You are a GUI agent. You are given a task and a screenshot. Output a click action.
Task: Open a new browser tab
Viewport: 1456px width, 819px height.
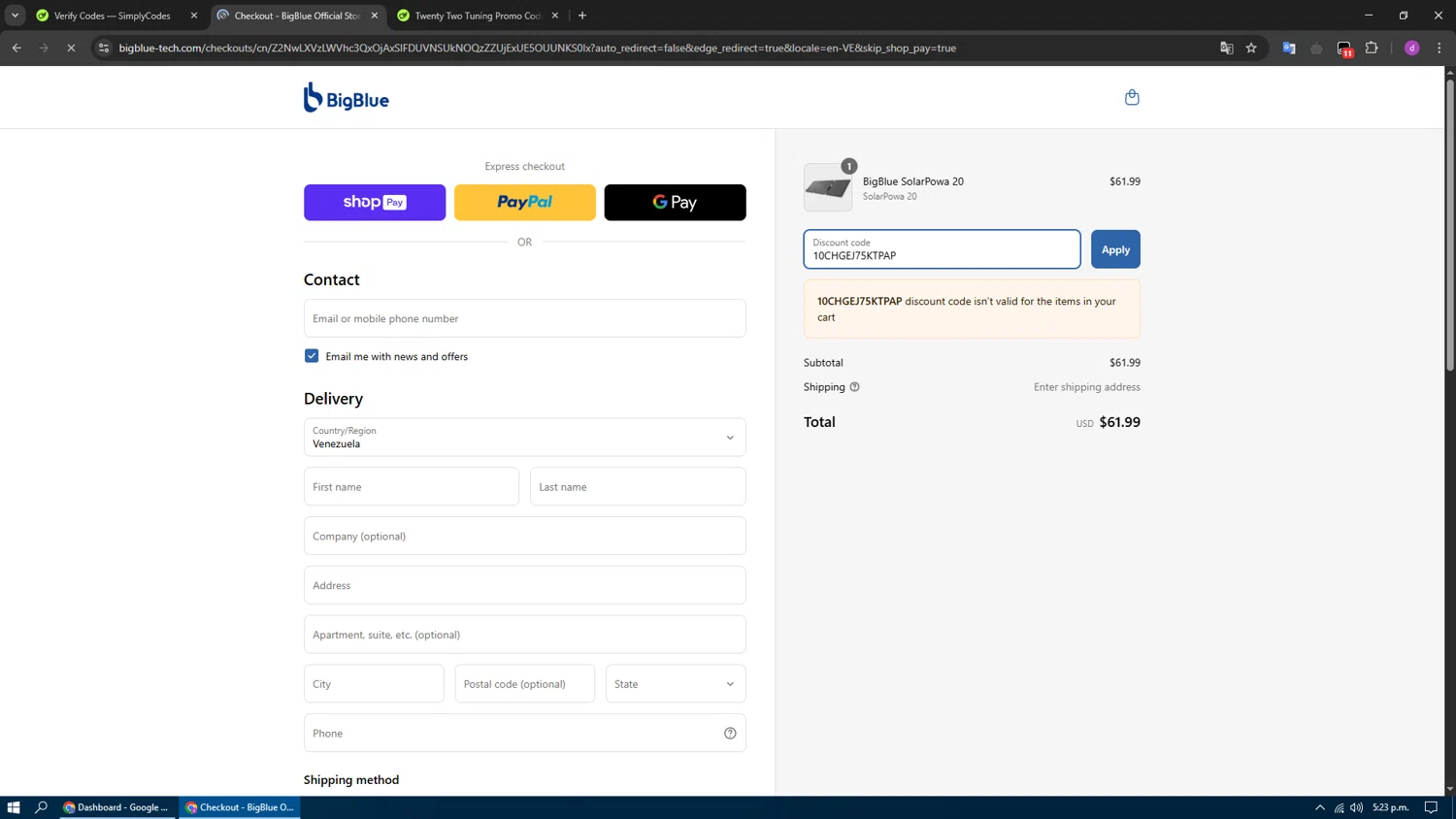click(582, 16)
